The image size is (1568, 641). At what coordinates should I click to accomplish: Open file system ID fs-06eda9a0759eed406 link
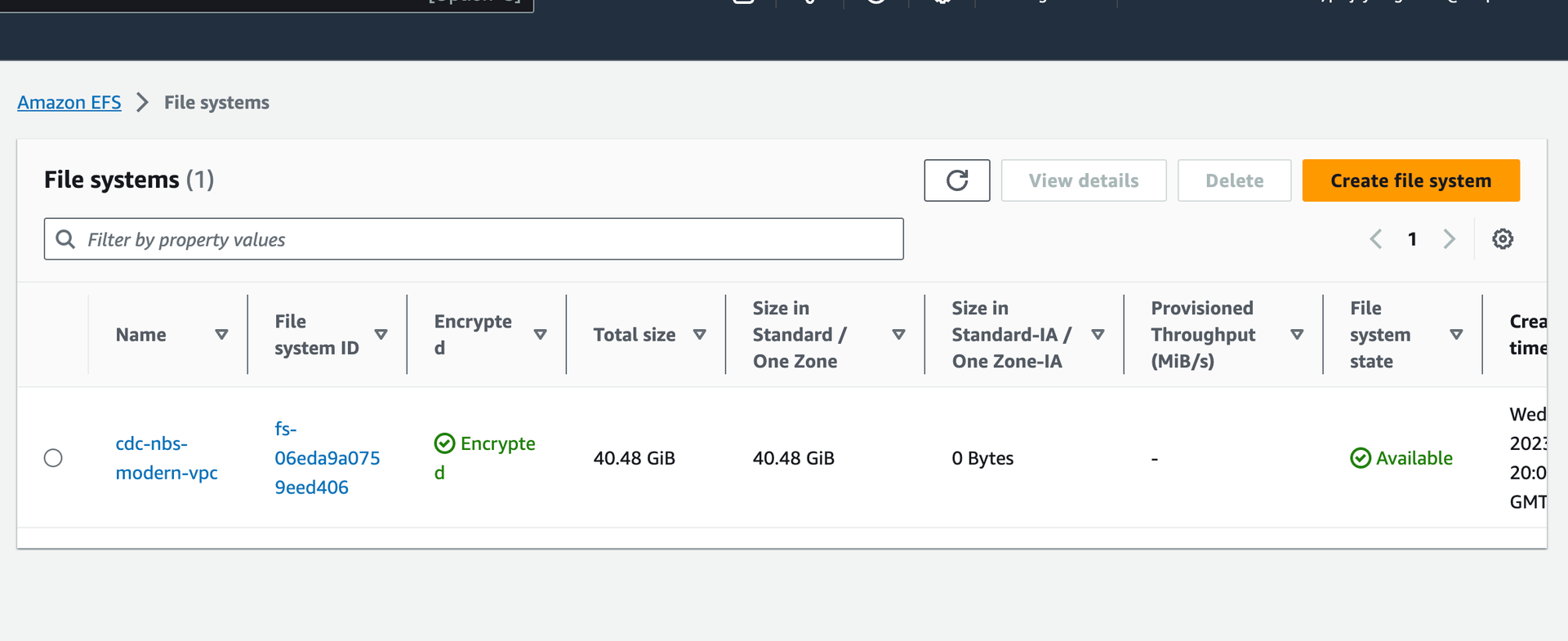327,458
